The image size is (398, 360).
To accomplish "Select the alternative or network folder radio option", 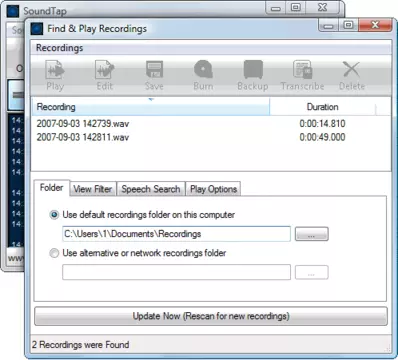I will (54, 253).
